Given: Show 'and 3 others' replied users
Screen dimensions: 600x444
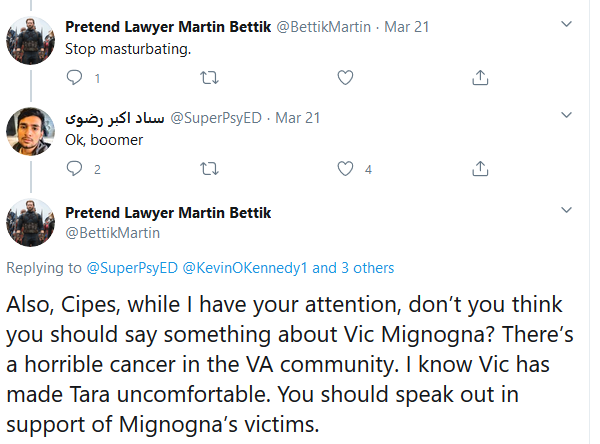Looking at the screenshot, I should coord(353,268).
